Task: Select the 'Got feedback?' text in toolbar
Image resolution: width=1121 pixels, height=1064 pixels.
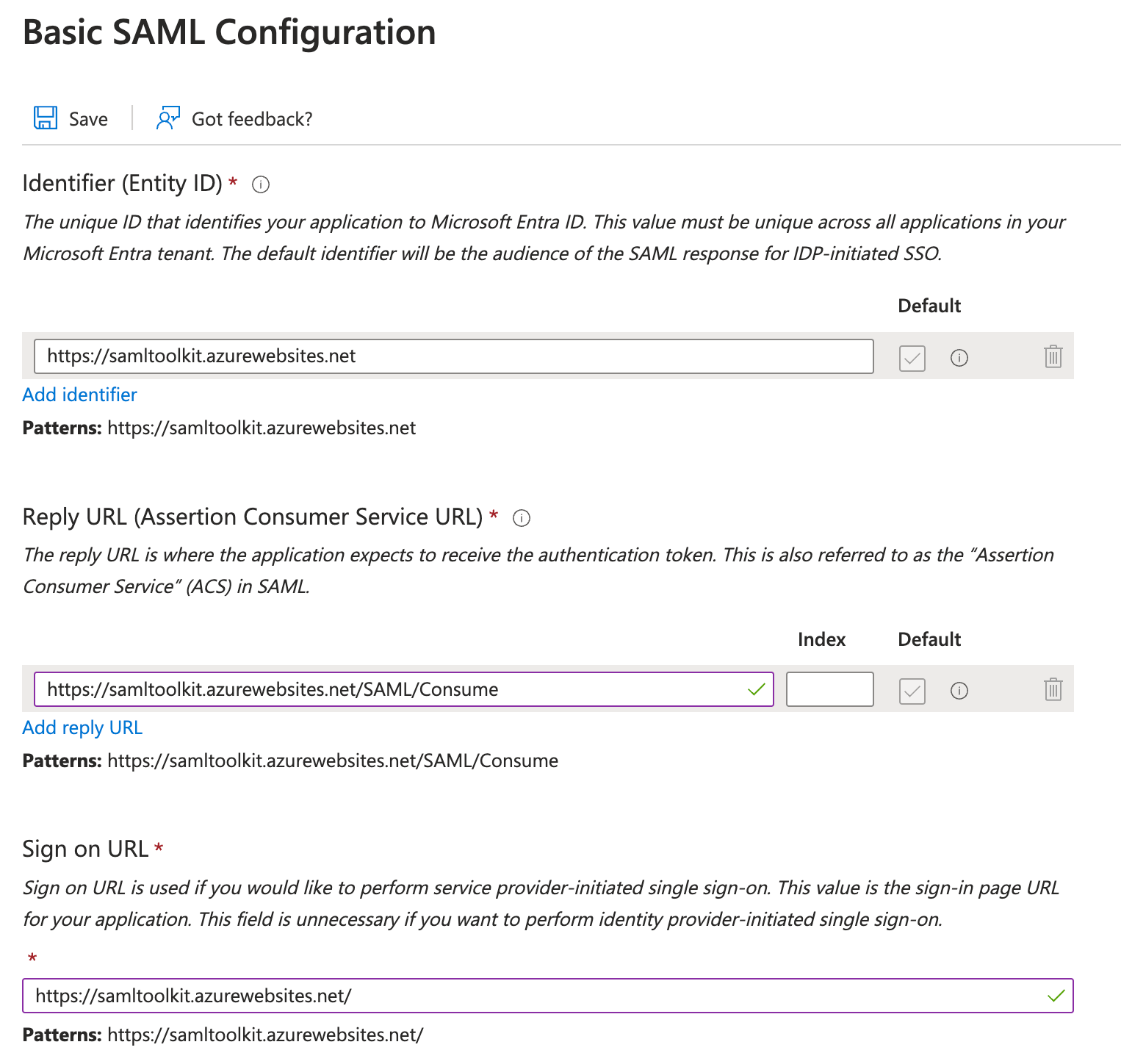Action: pos(252,119)
